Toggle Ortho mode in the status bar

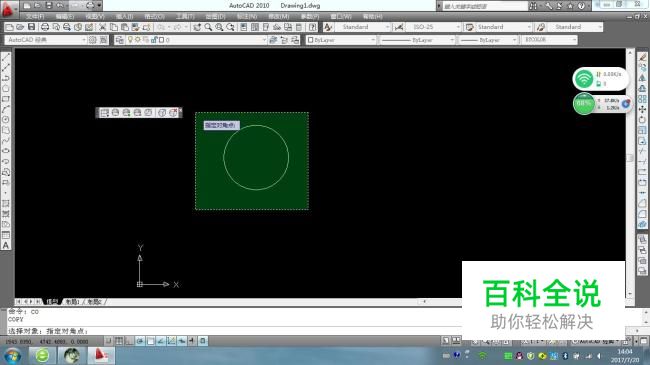point(129,341)
